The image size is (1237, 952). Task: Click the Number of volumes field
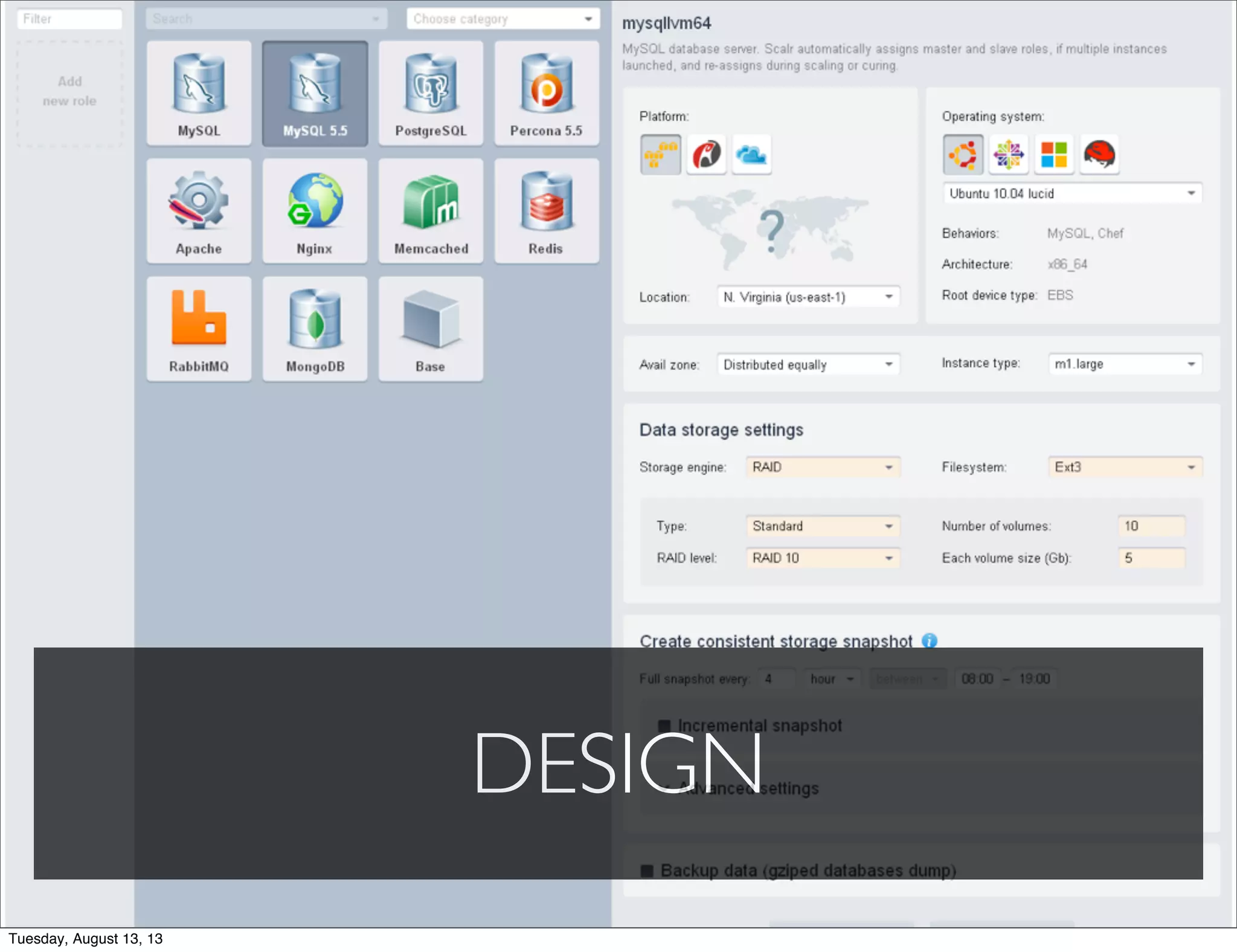pos(1151,526)
